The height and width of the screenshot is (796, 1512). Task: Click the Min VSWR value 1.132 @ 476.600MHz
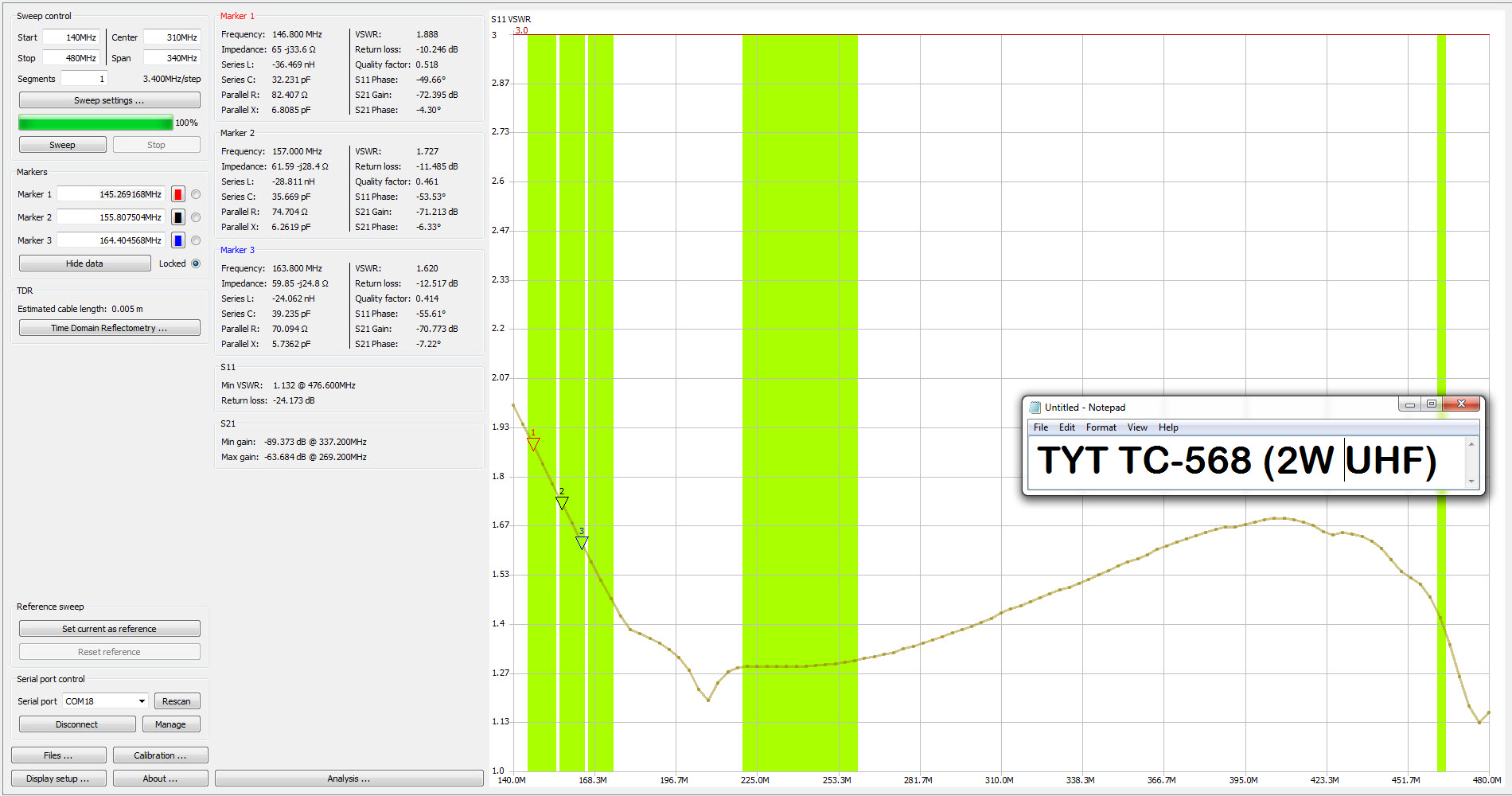click(314, 385)
